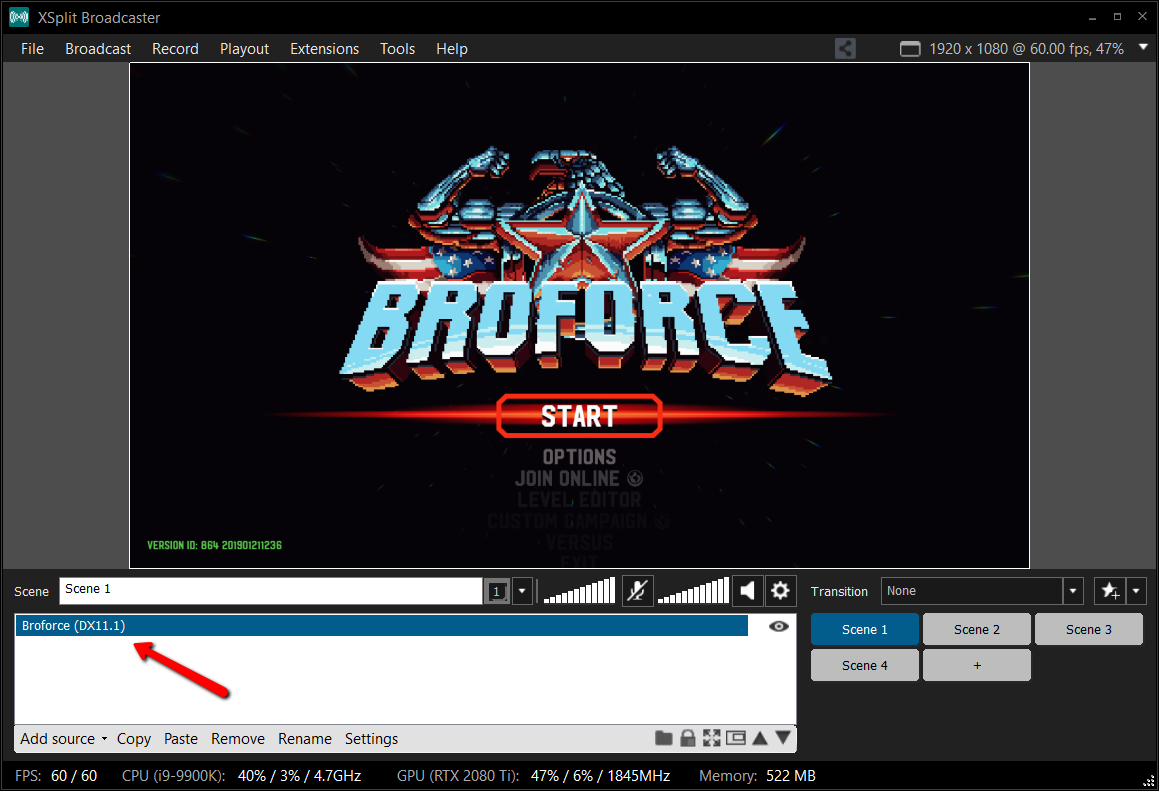1159x791 pixels.
Task: Switch to Scene 2
Action: point(976,629)
